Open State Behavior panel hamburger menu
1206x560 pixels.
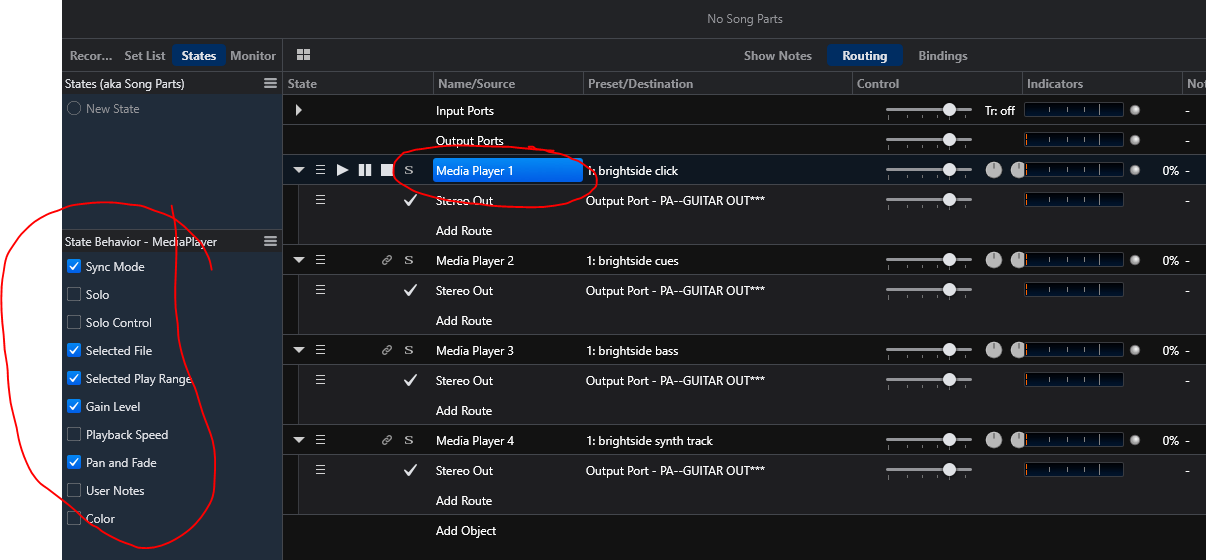270,242
